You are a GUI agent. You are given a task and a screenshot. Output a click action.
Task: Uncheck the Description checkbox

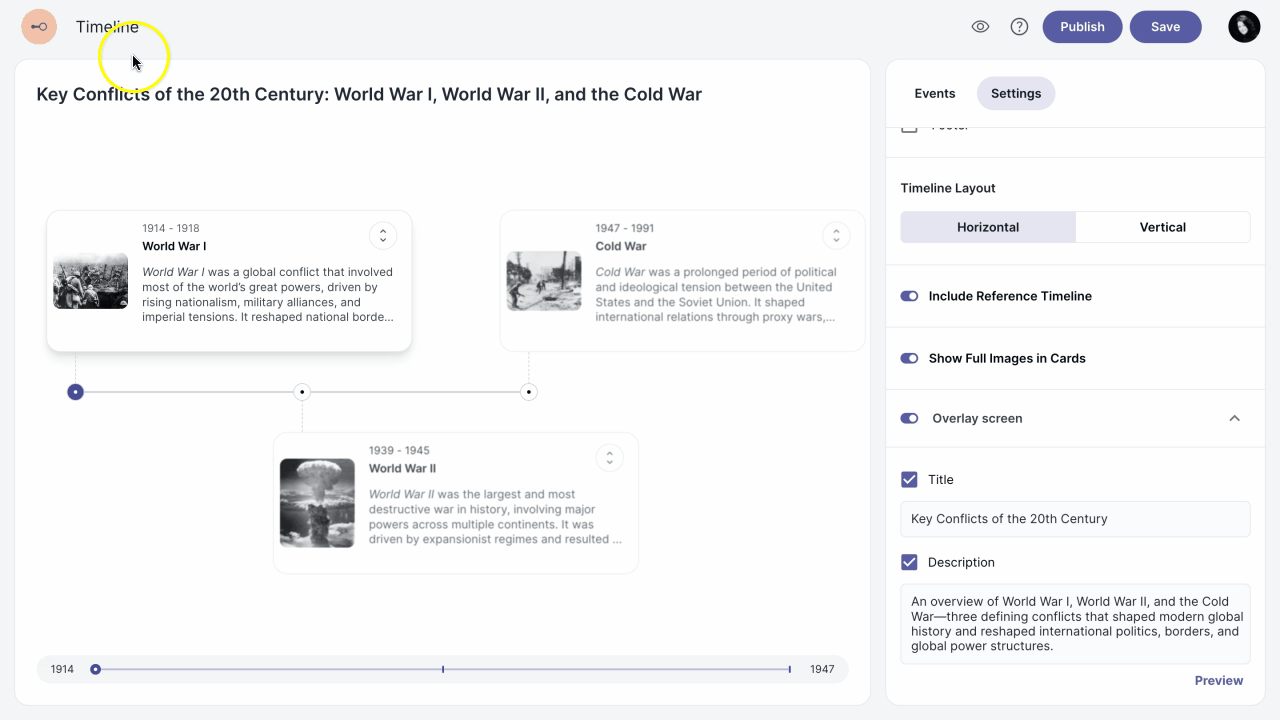click(x=909, y=562)
